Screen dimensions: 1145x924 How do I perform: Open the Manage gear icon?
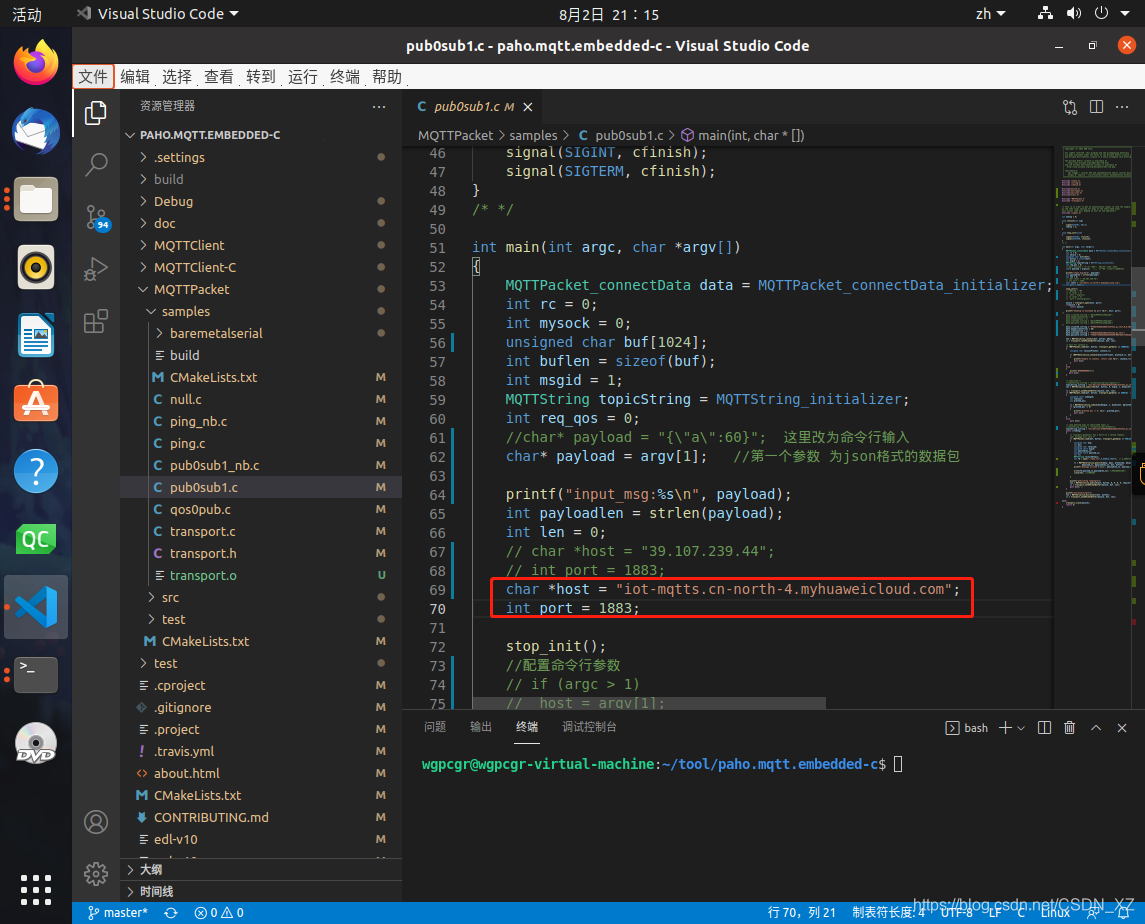[96, 873]
